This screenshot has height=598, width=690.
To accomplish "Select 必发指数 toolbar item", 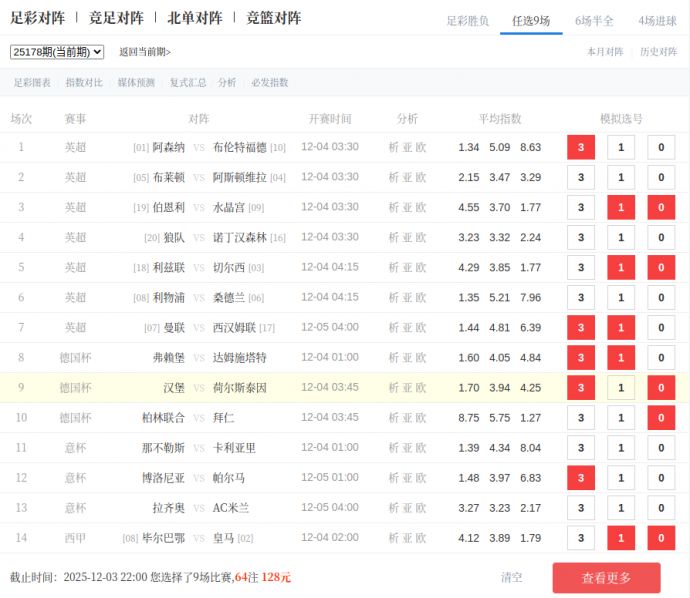I will (270, 83).
